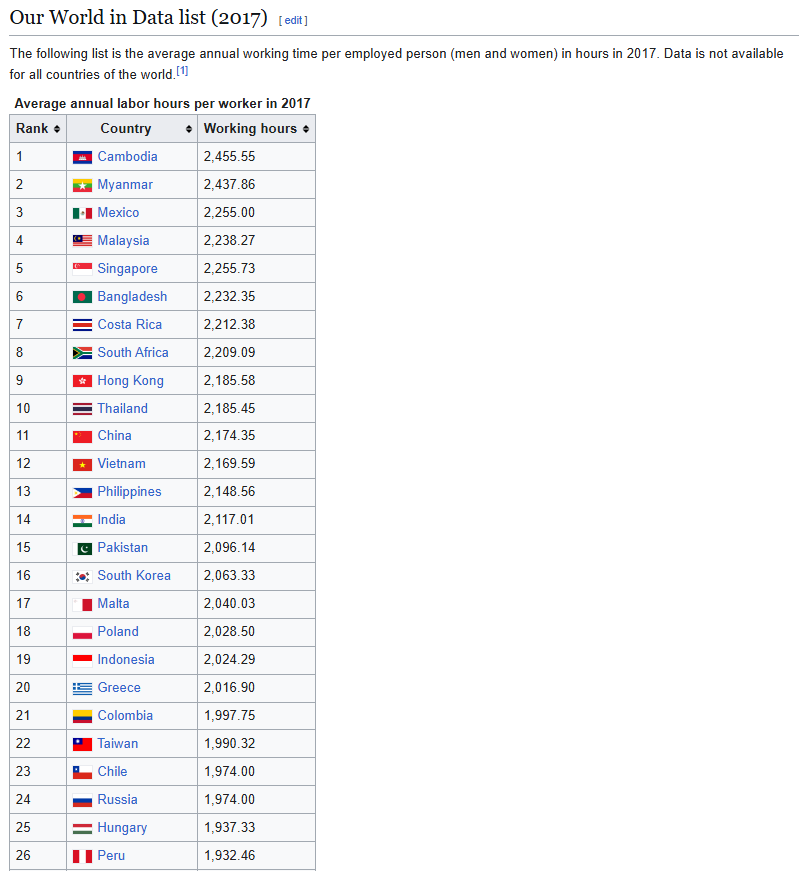Sort table by Country column arrows
This screenshot has width=800, height=871.
(189, 129)
